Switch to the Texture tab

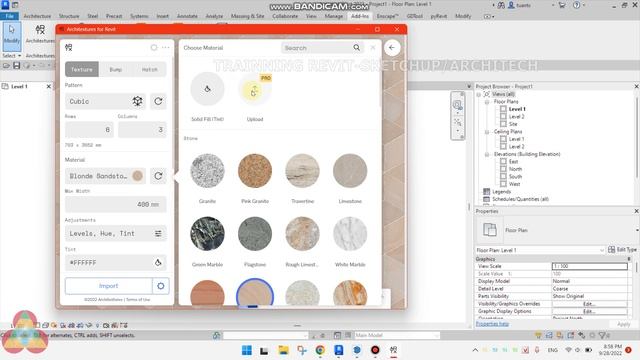(82, 69)
